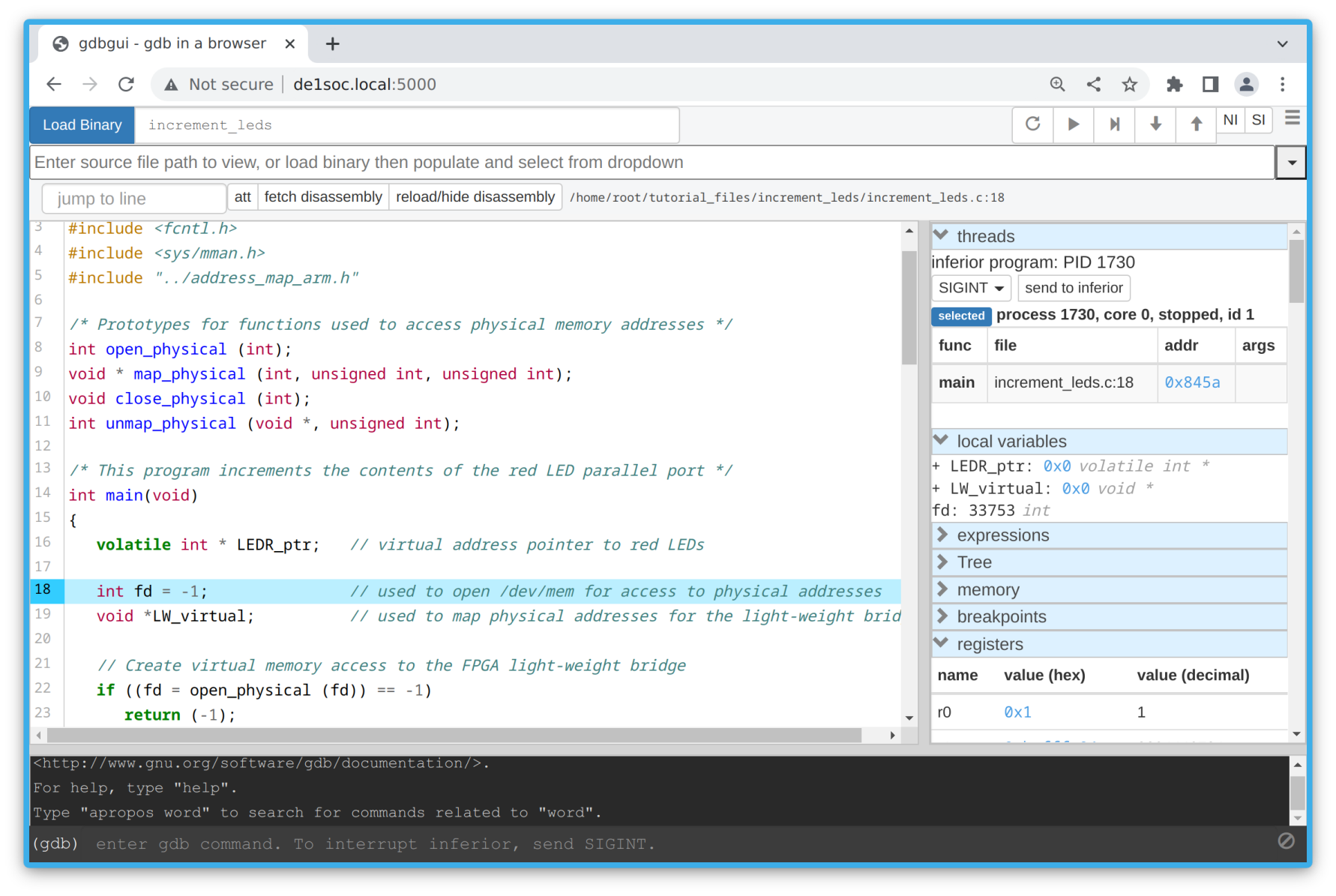Click the source horizontal scrollbar
Image resolution: width=1336 pixels, height=896 pixels.
(x=454, y=736)
